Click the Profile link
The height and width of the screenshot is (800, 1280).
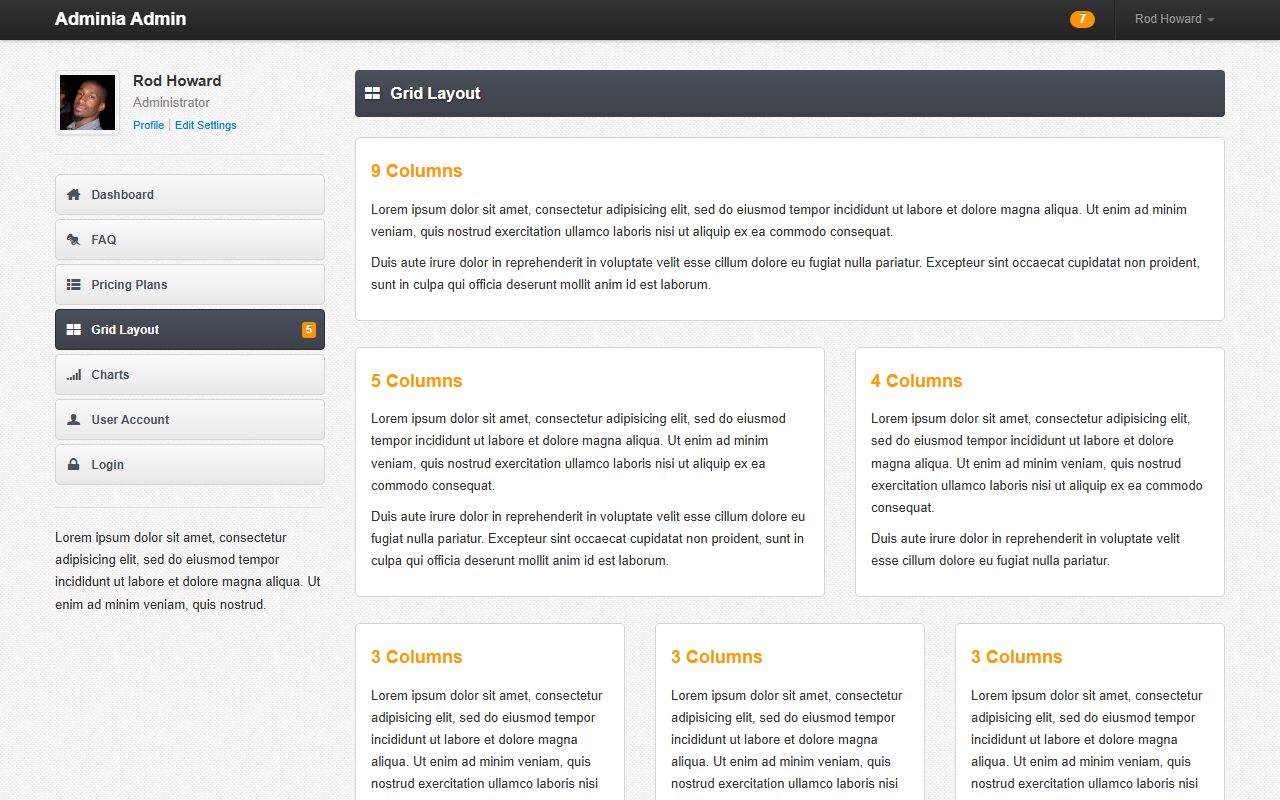click(x=148, y=125)
